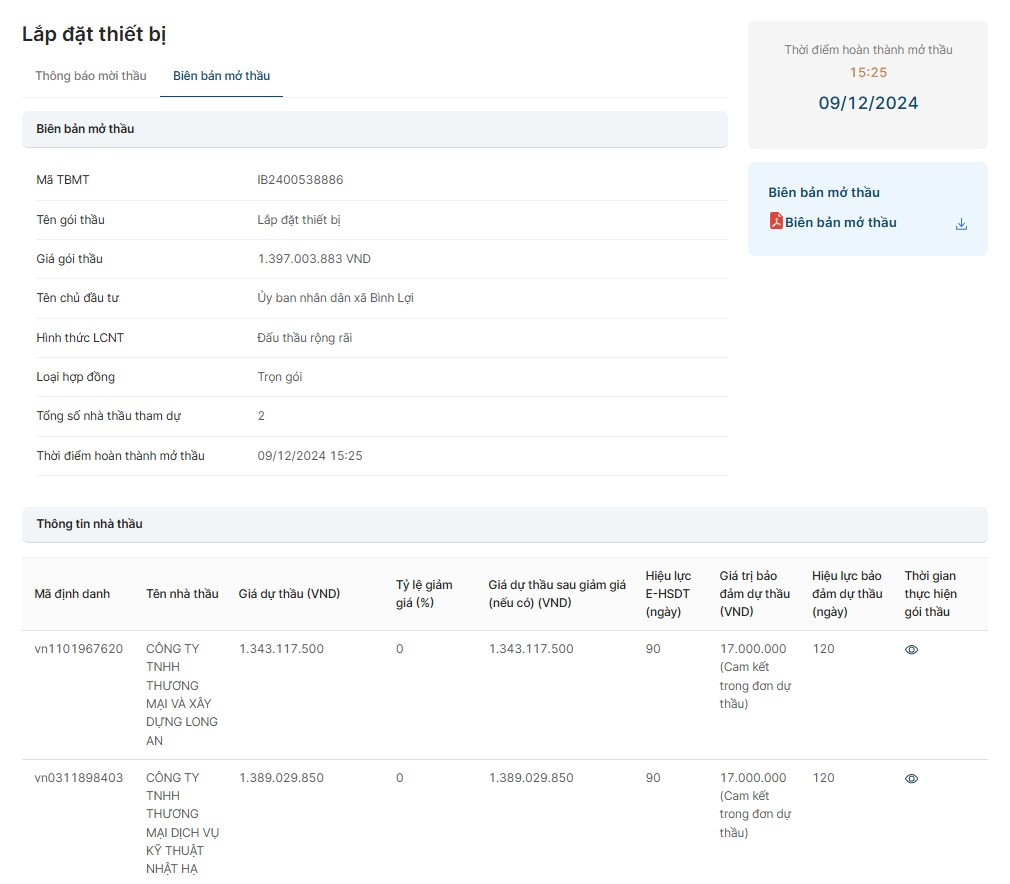The width and height of the screenshot is (1010, 884).
Task: Select the Biên bản mở thầu tab
Action: click(221, 76)
